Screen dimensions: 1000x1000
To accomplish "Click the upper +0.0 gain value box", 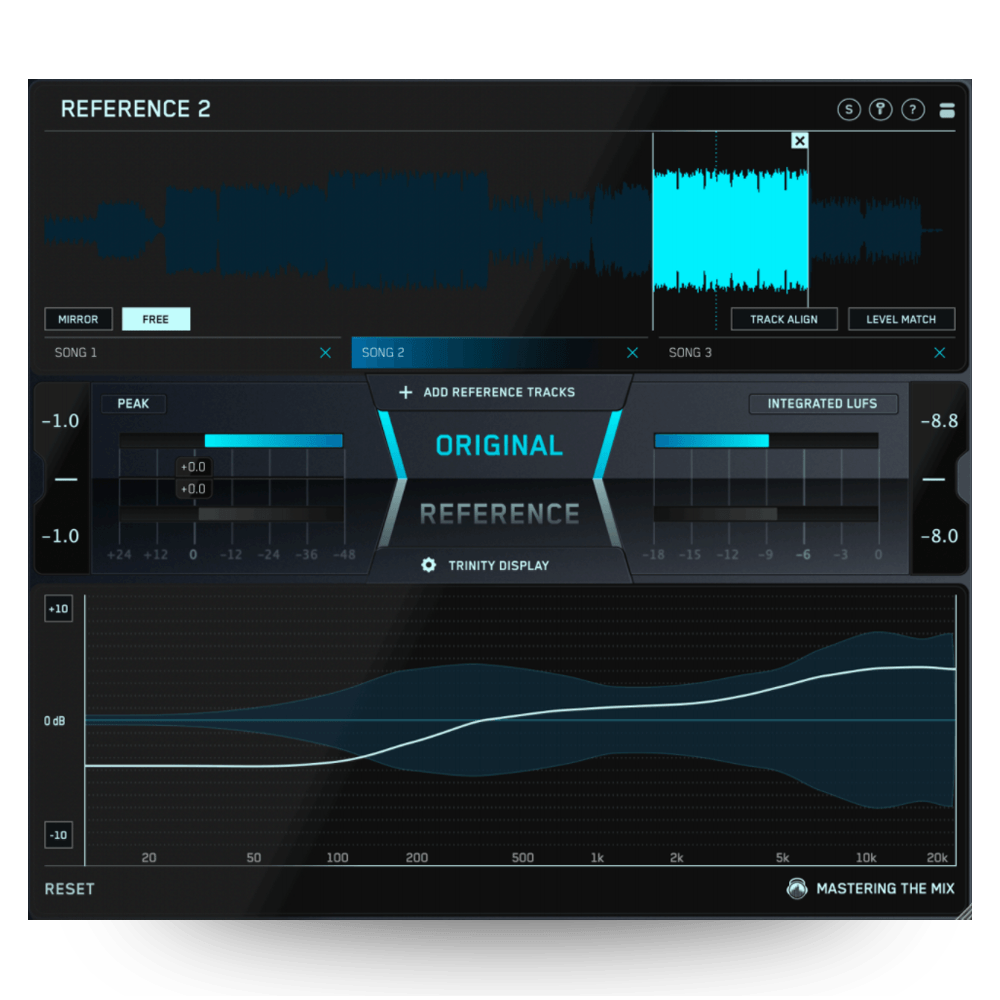I will (x=193, y=467).
